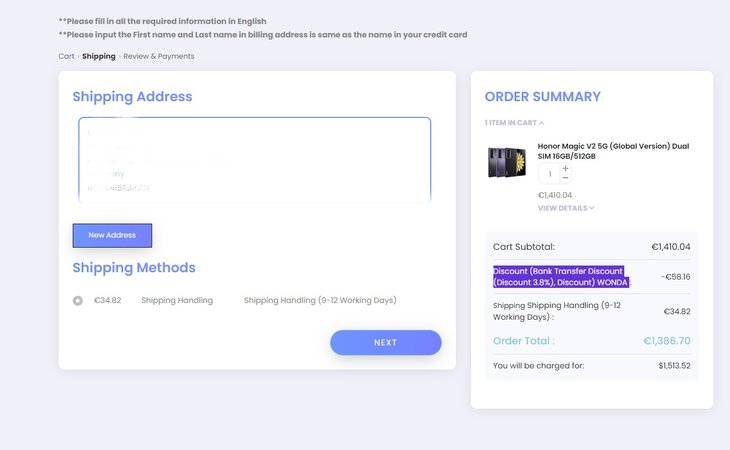Go back to the Cart breadcrumb
730x450 pixels.
[x=66, y=56]
